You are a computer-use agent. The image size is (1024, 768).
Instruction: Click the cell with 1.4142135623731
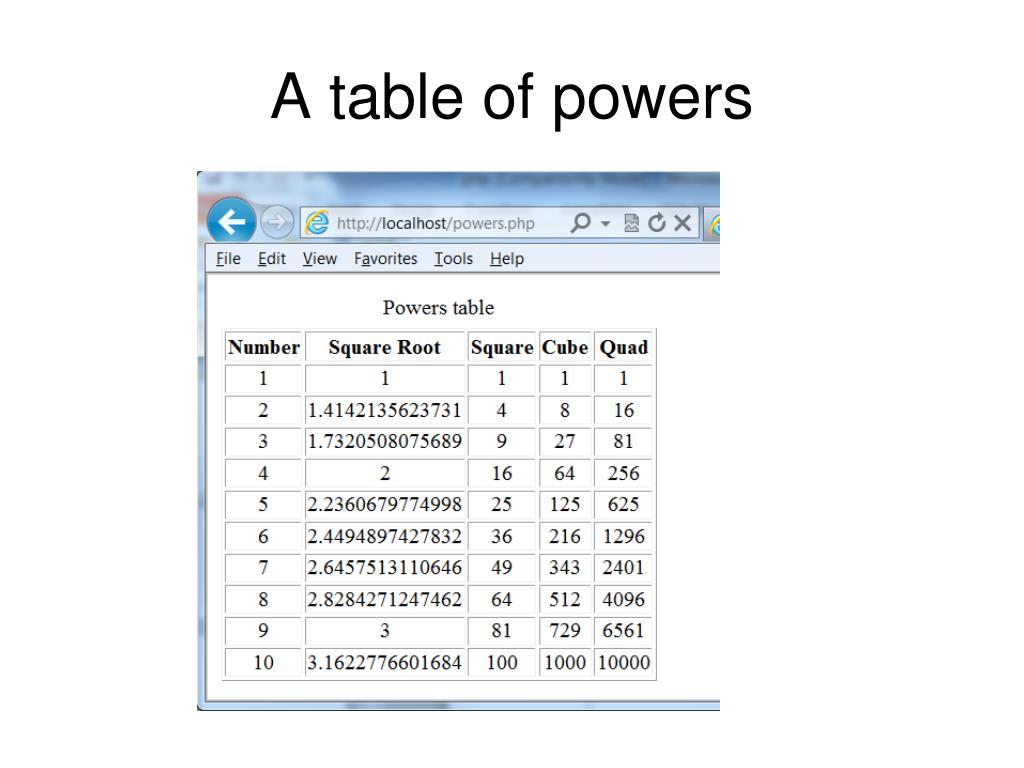[385, 410]
